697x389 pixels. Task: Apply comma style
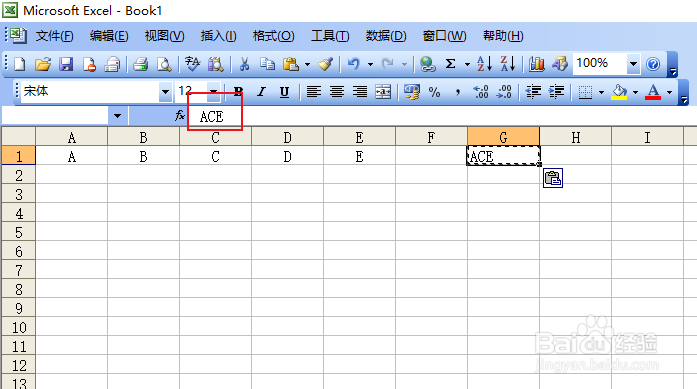click(x=457, y=92)
